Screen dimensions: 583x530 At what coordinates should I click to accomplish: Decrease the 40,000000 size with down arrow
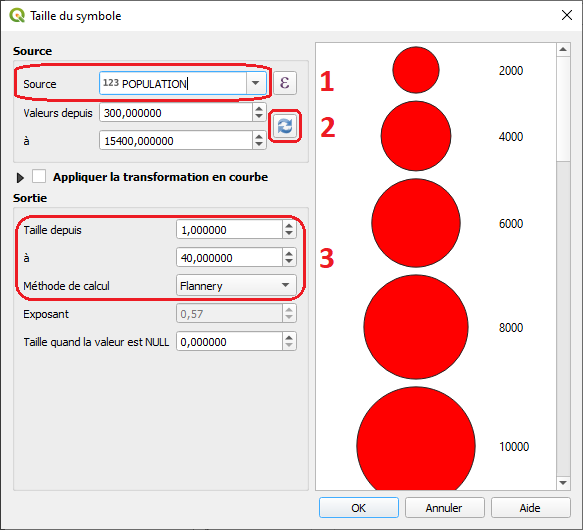tap(289, 262)
